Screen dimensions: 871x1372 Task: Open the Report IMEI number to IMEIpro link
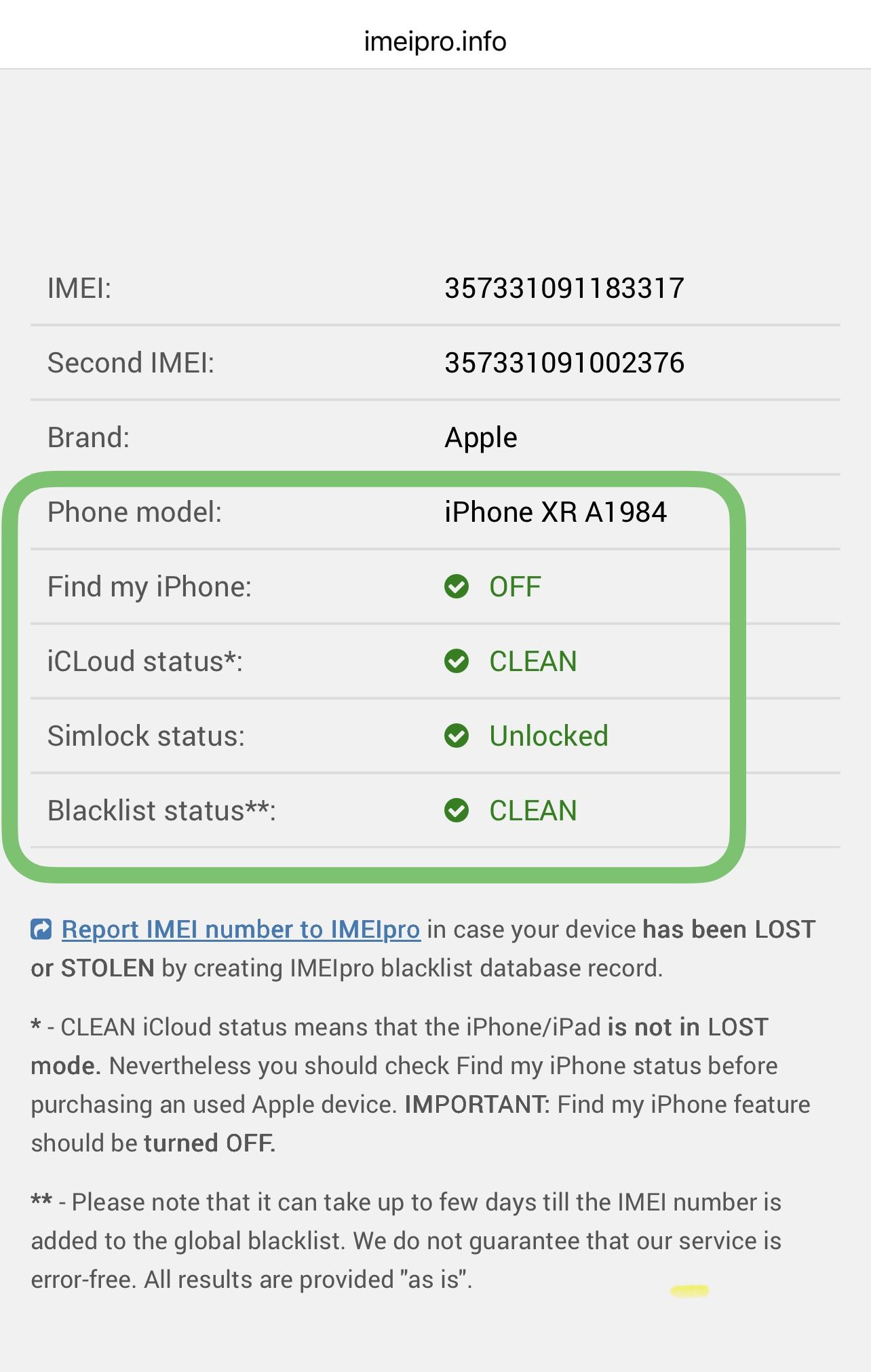[x=239, y=928]
